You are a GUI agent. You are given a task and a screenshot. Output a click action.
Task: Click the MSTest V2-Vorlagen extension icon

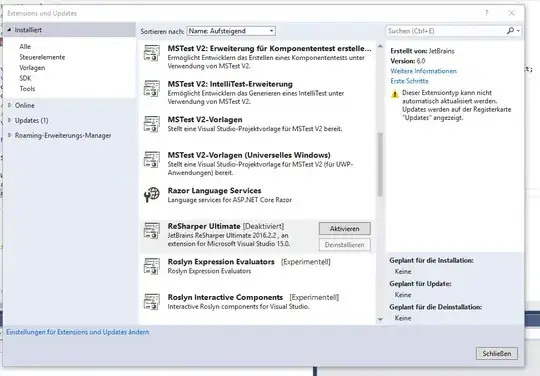tap(152, 124)
